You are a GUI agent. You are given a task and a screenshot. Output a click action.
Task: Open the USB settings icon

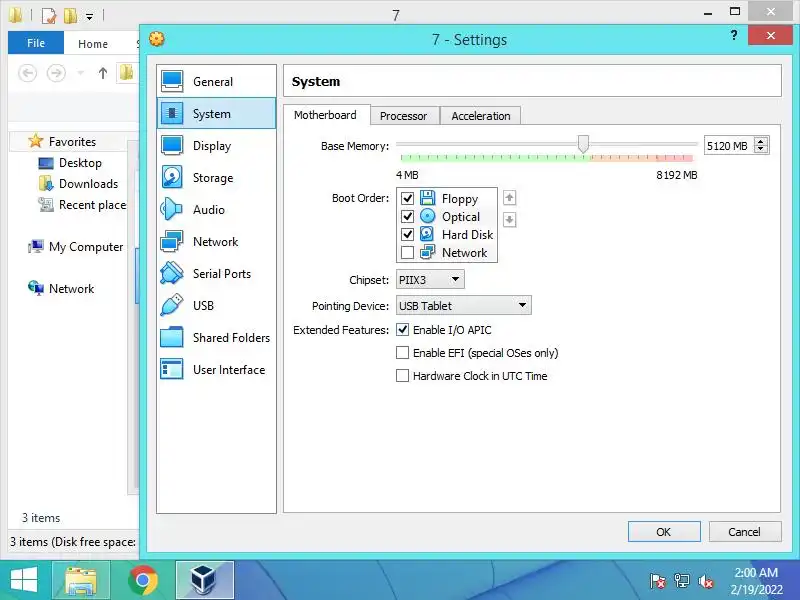[x=172, y=305]
